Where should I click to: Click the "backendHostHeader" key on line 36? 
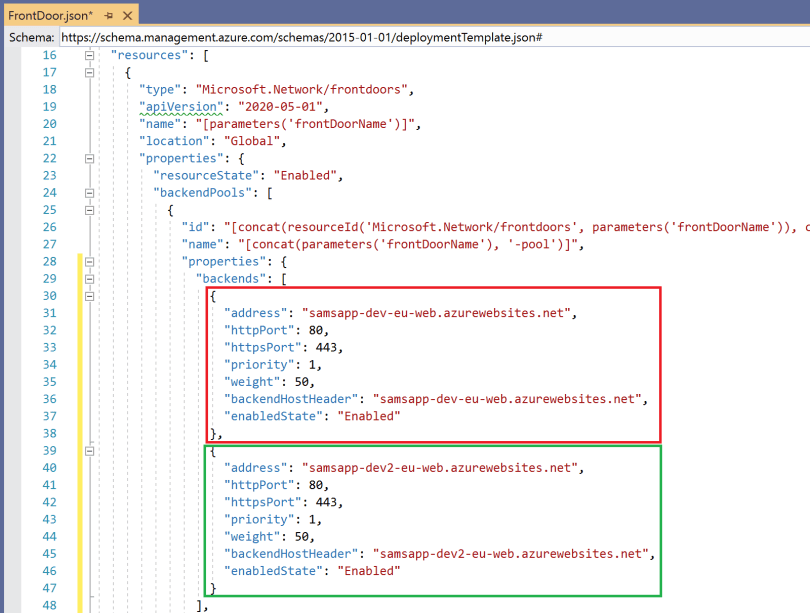pos(291,399)
